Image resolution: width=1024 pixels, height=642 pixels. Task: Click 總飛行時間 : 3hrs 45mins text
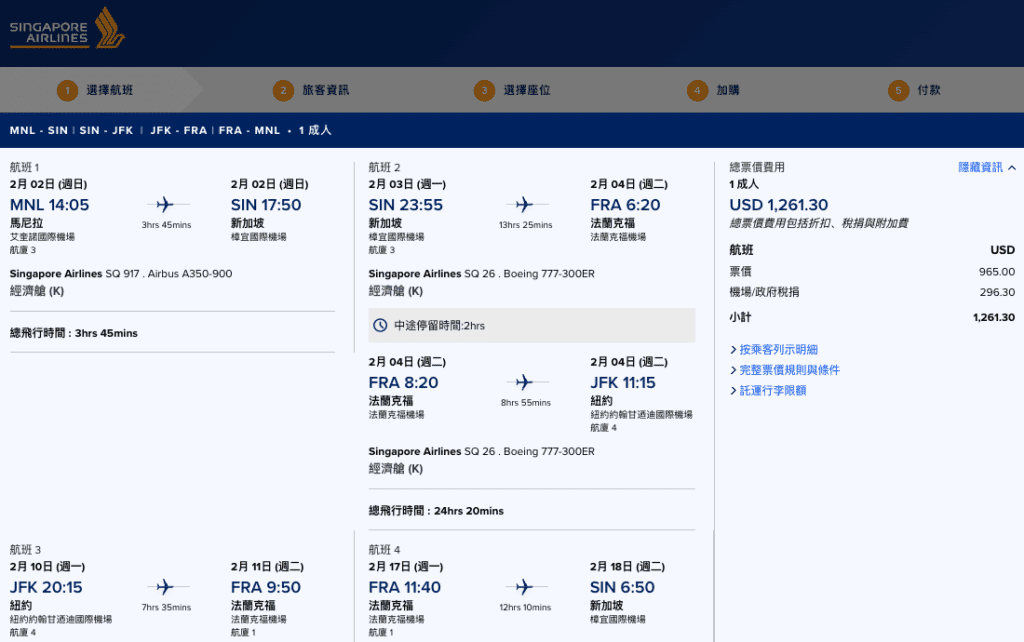[x=74, y=333]
